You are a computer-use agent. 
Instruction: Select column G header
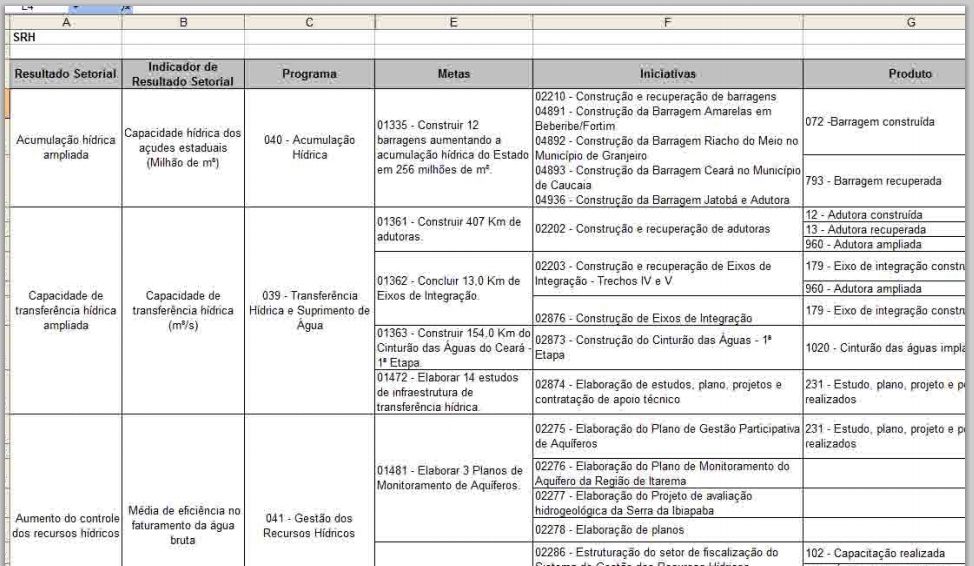tap(888, 20)
